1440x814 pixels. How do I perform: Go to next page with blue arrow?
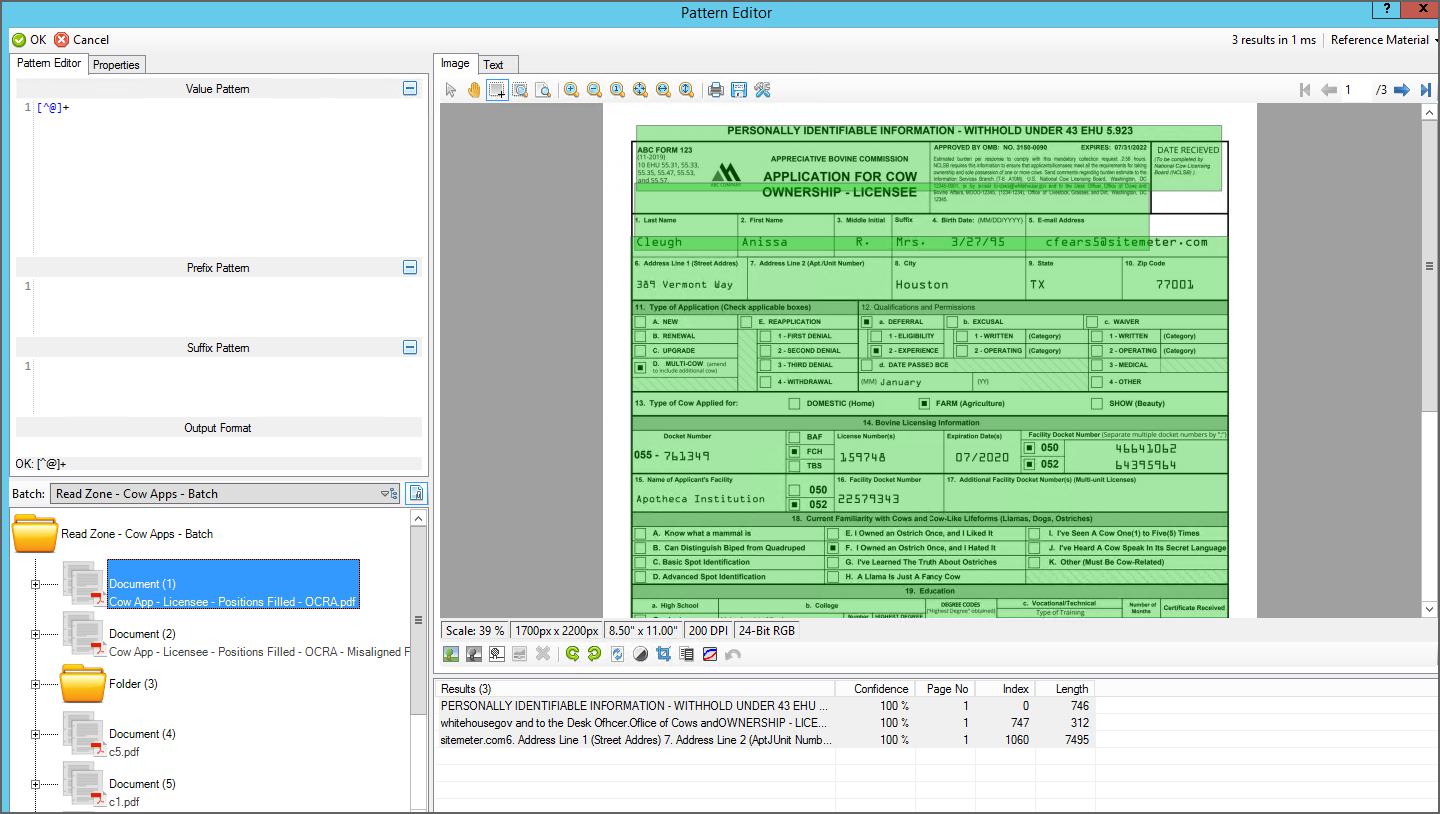click(x=1402, y=90)
